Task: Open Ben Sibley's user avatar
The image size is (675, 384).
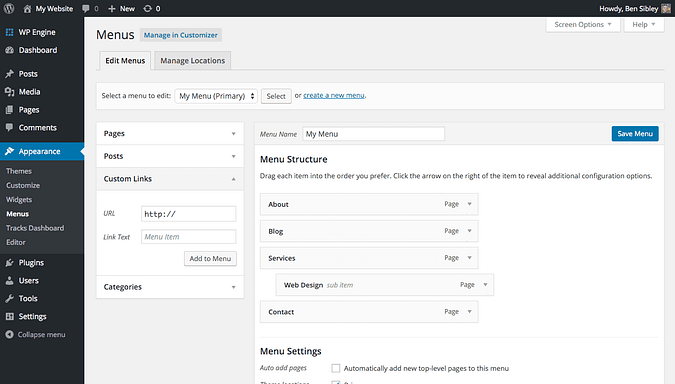Action: 666,9
